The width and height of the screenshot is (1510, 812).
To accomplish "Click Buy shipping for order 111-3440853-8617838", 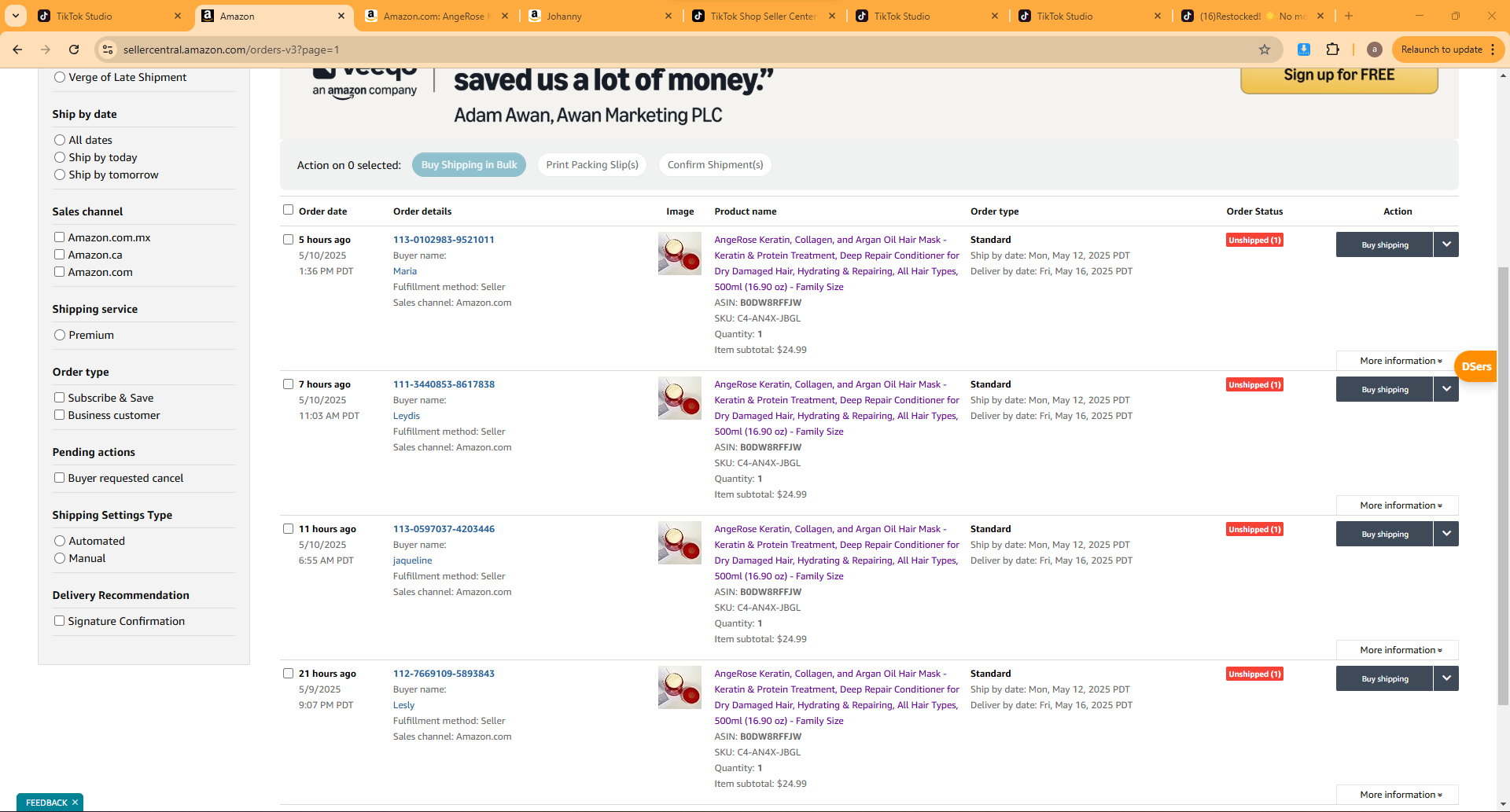I will point(1384,389).
